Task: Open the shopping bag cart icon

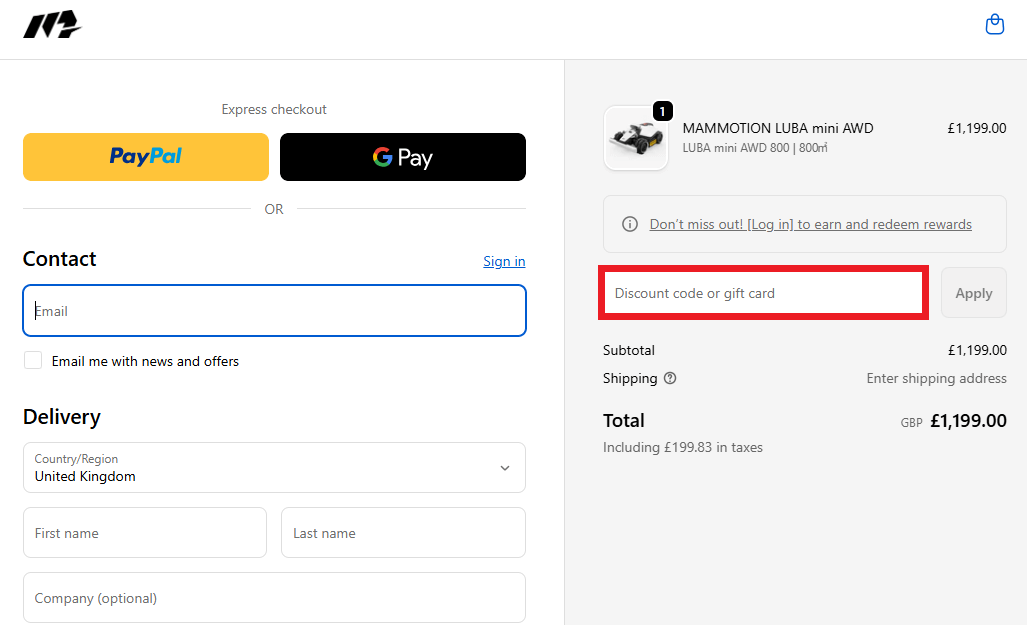Action: (x=994, y=25)
